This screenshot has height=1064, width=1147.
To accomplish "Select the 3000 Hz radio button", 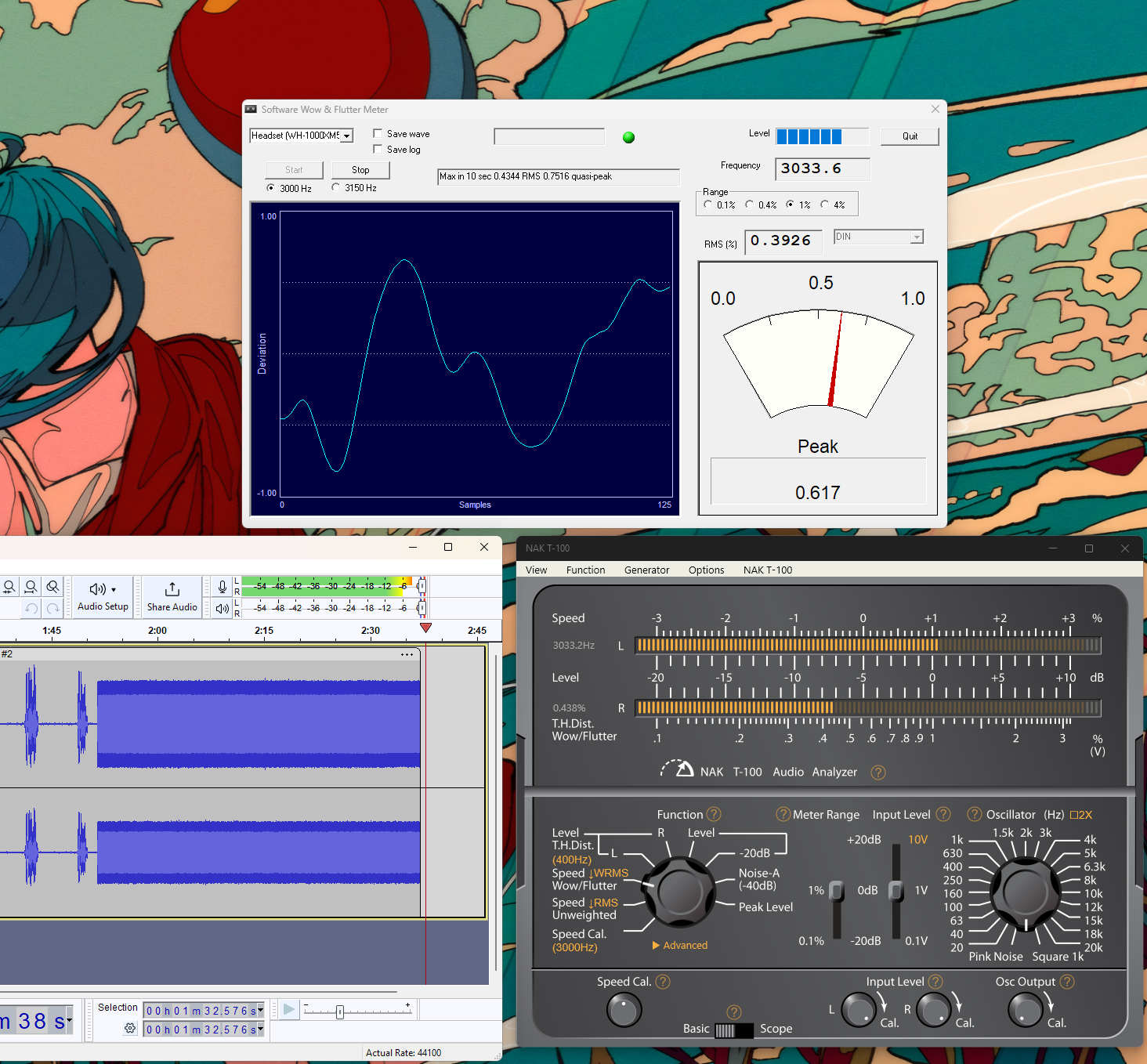I will coord(270,188).
